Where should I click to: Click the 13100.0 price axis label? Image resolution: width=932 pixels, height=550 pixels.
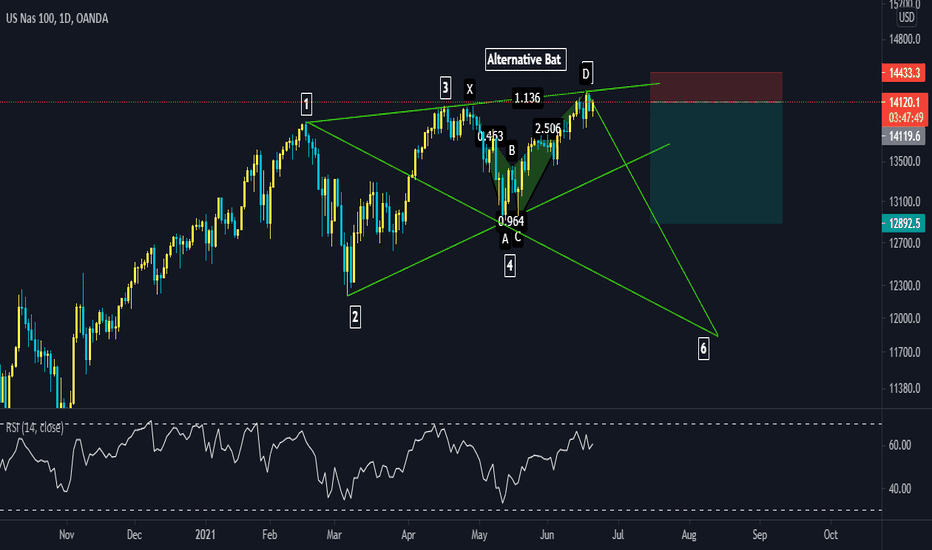[905, 202]
